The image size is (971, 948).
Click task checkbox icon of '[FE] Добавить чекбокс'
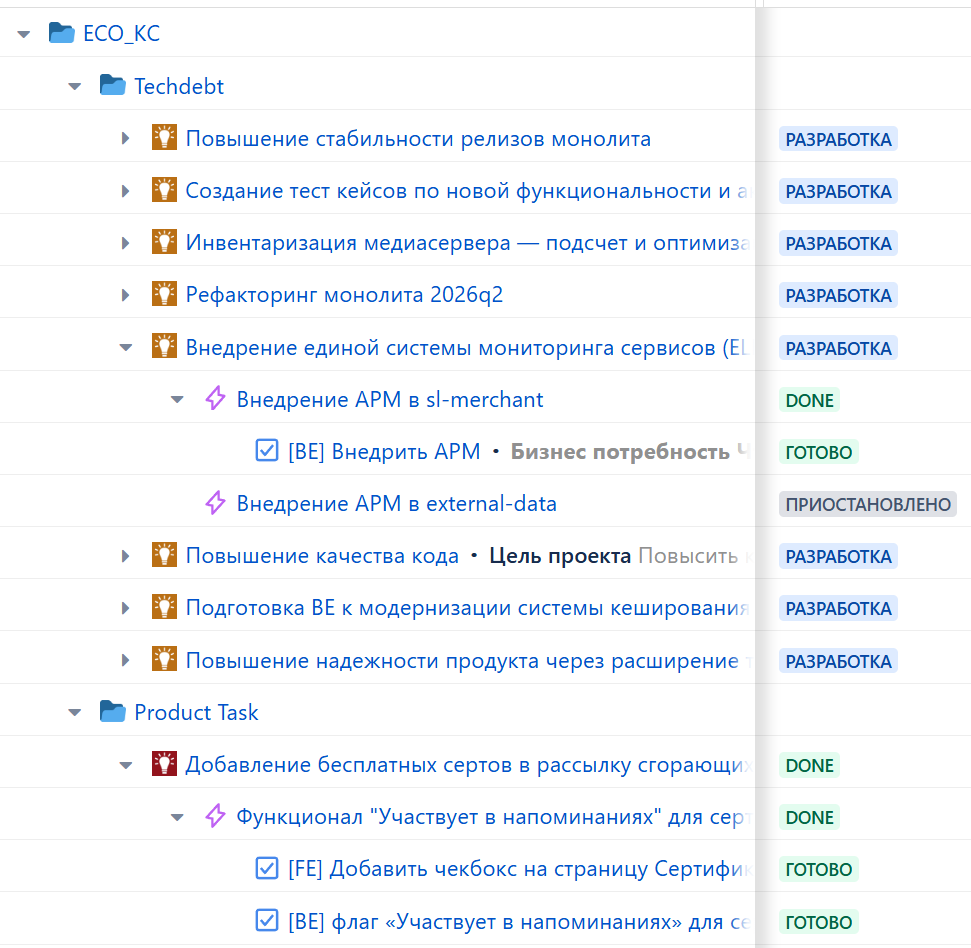click(x=267, y=868)
